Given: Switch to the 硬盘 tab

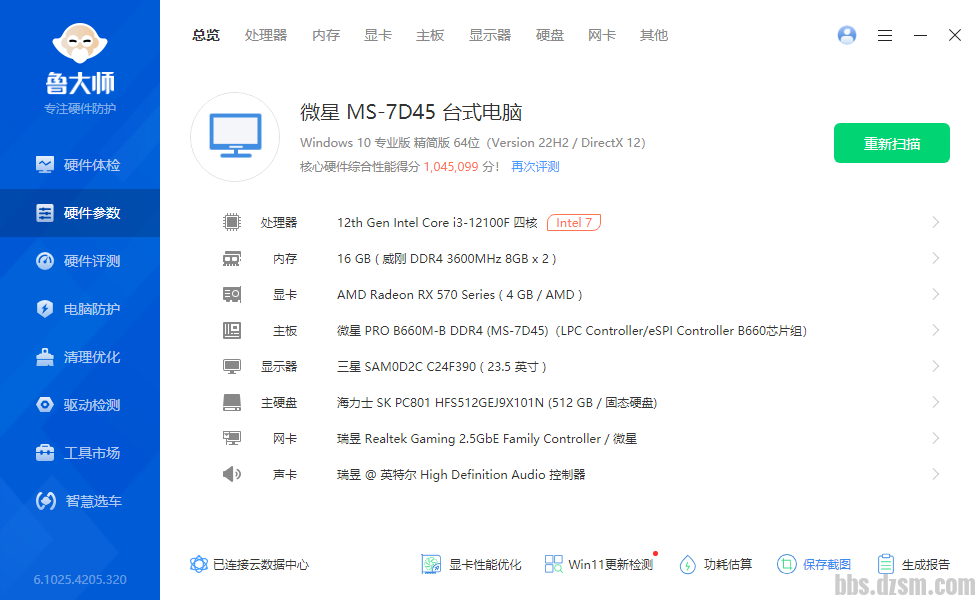Looking at the screenshot, I should pos(550,35).
